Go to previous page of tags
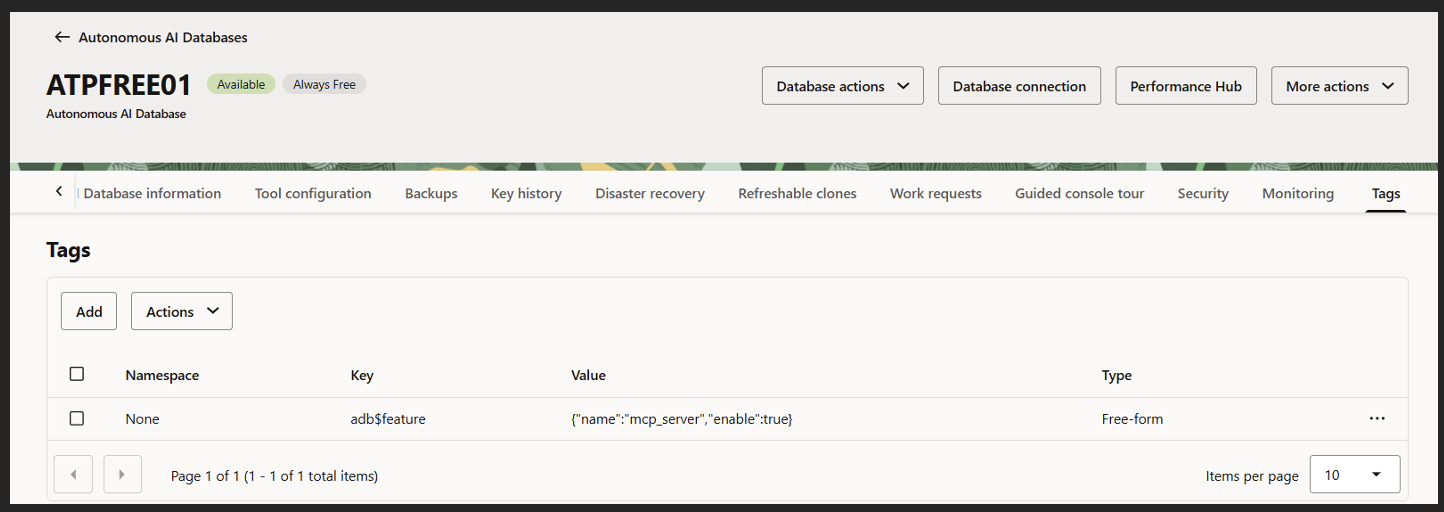Screen dimensions: 1444x512 73,475
